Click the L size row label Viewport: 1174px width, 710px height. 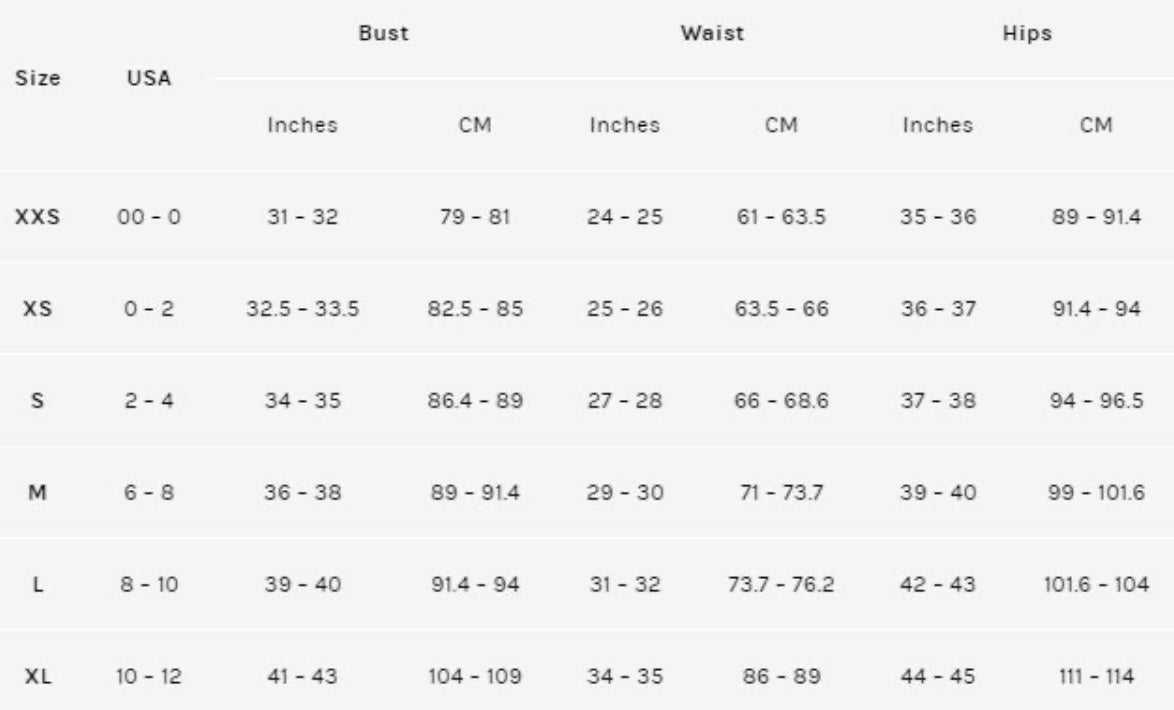click(37, 584)
